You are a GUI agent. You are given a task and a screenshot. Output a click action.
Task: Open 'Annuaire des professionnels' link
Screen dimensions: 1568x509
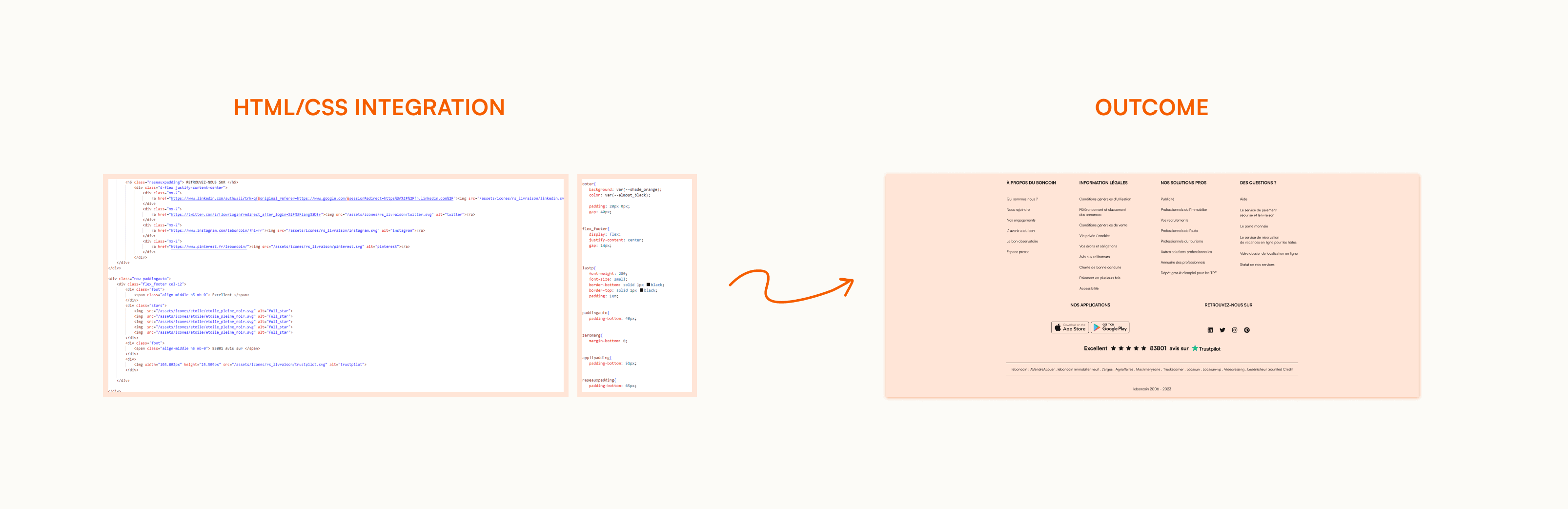[1182, 263]
